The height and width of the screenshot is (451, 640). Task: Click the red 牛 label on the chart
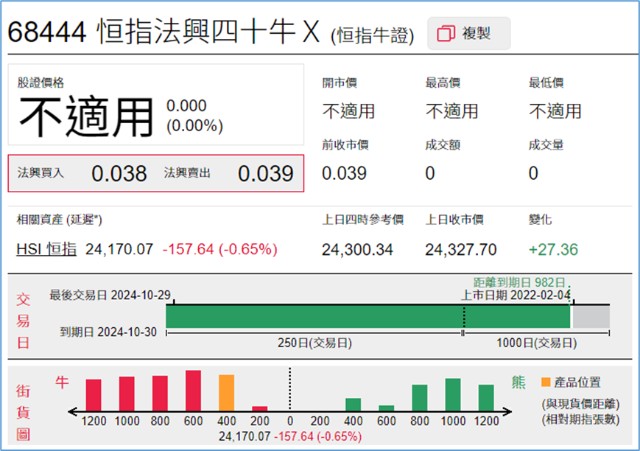coord(62,382)
